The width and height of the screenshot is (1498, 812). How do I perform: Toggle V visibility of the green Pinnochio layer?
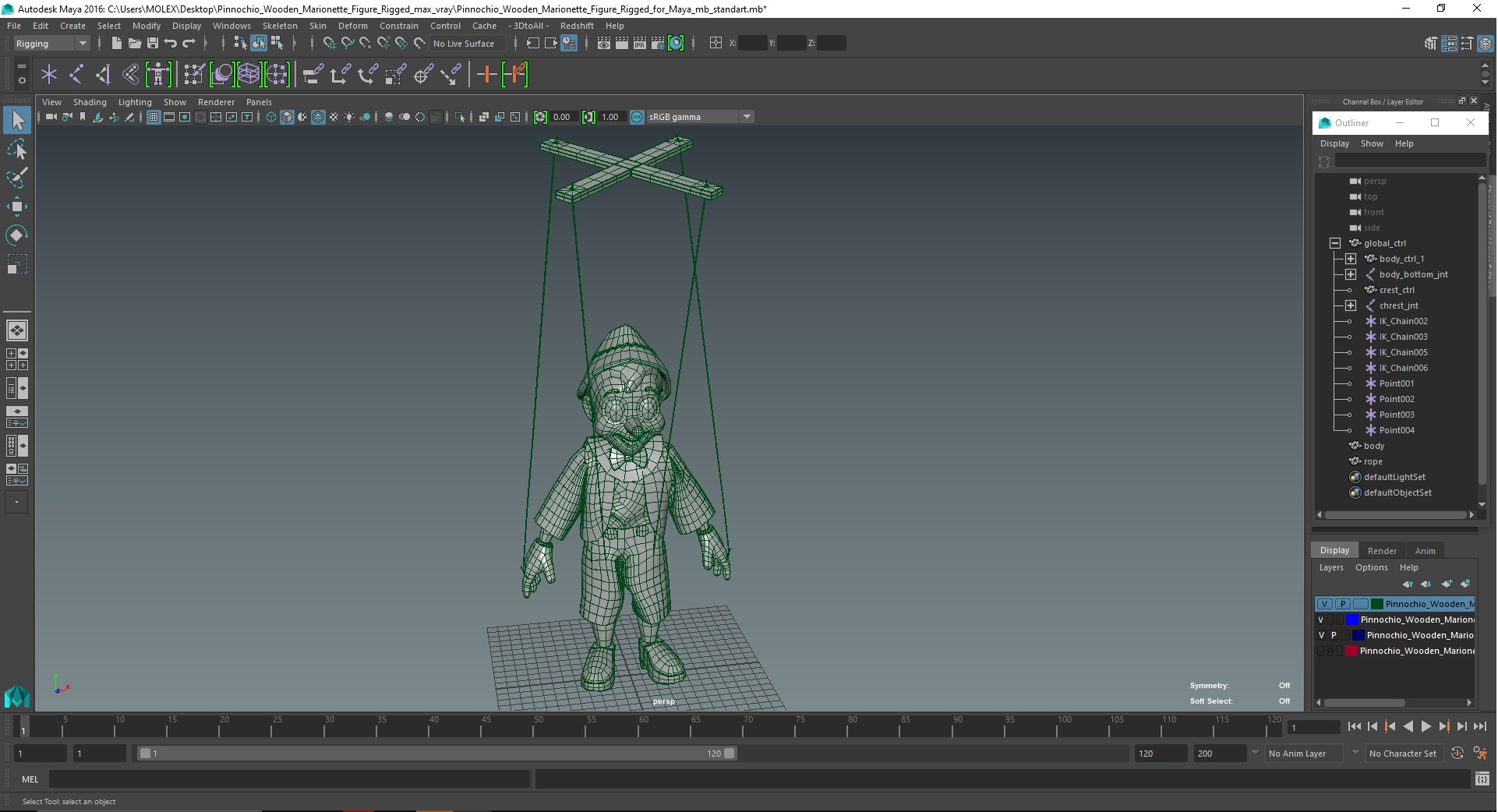pos(1324,604)
